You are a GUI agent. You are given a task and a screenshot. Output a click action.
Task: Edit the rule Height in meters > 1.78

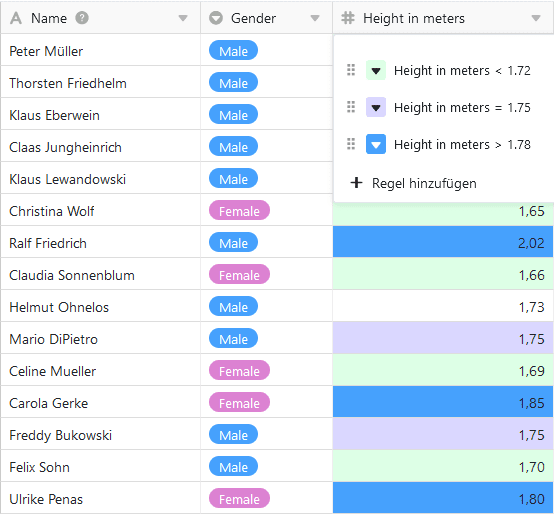[462, 144]
